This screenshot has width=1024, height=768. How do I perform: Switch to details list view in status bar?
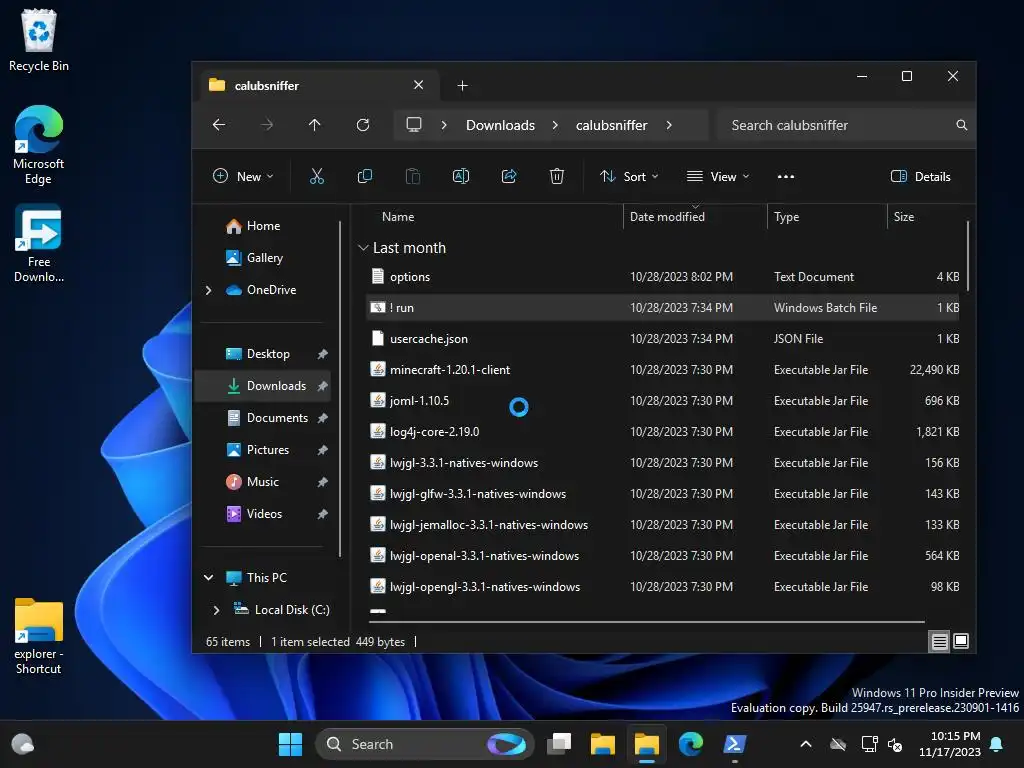[939, 642]
